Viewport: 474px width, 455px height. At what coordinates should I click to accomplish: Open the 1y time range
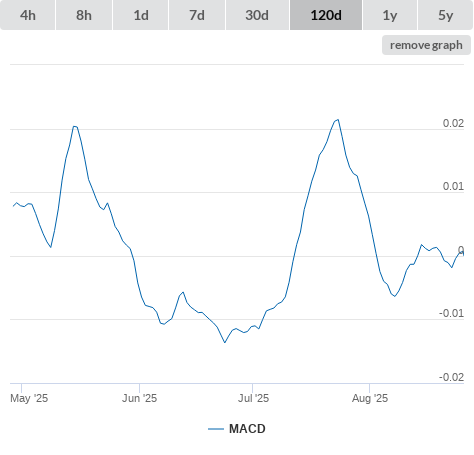390,15
